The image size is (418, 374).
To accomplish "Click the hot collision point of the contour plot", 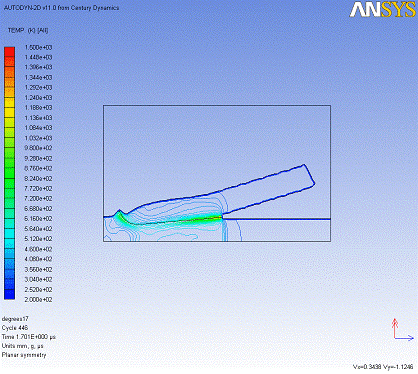I will pos(220,218).
